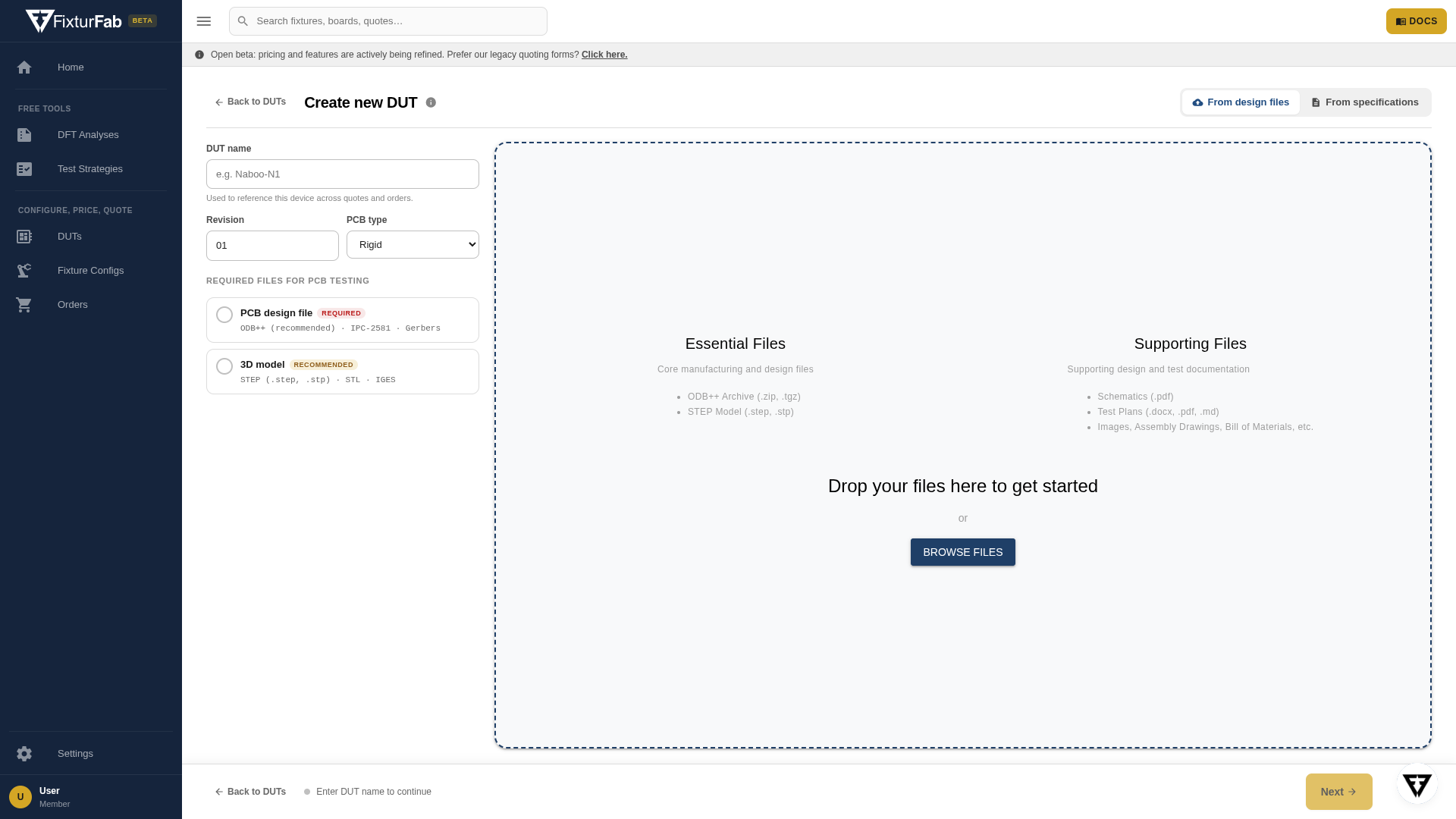Image resolution: width=1456 pixels, height=819 pixels.
Task: Open the DOCS button
Action: coord(1416,21)
